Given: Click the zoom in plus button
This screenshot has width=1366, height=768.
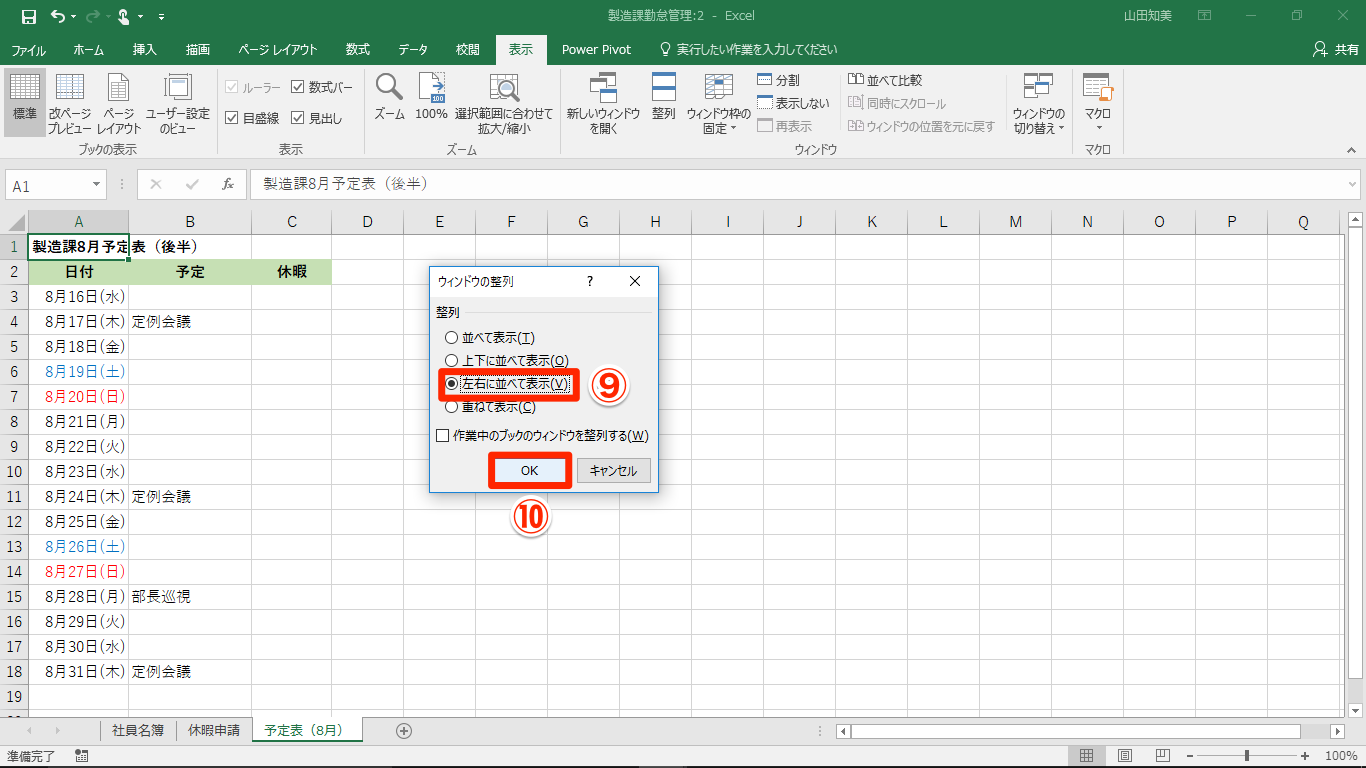Looking at the screenshot, I should (1305, 756).
